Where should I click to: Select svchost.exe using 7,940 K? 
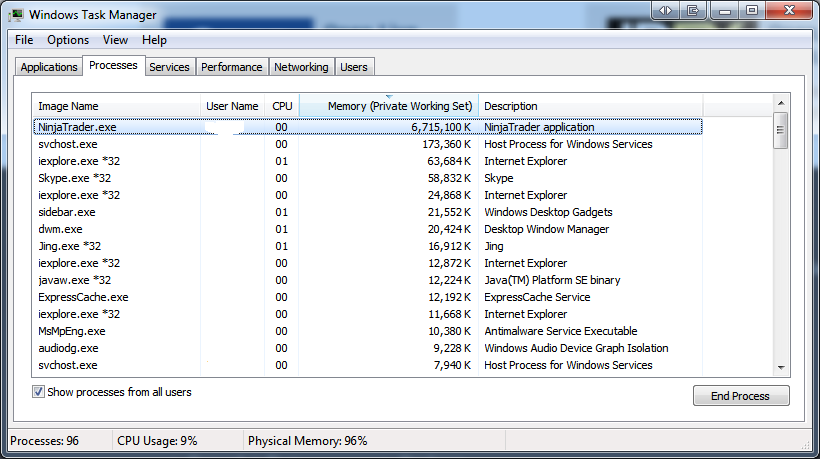click(368, 365)
